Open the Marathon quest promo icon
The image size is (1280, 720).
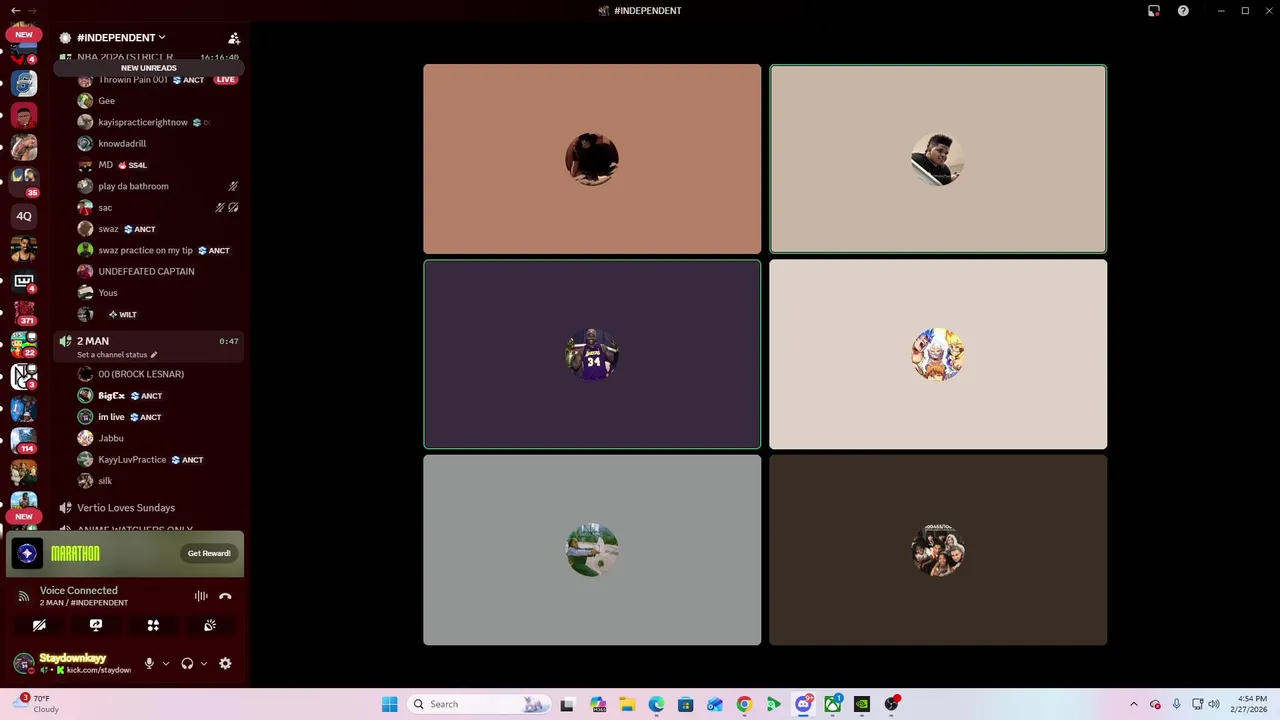pyautogui.click(x=27, y=553)
